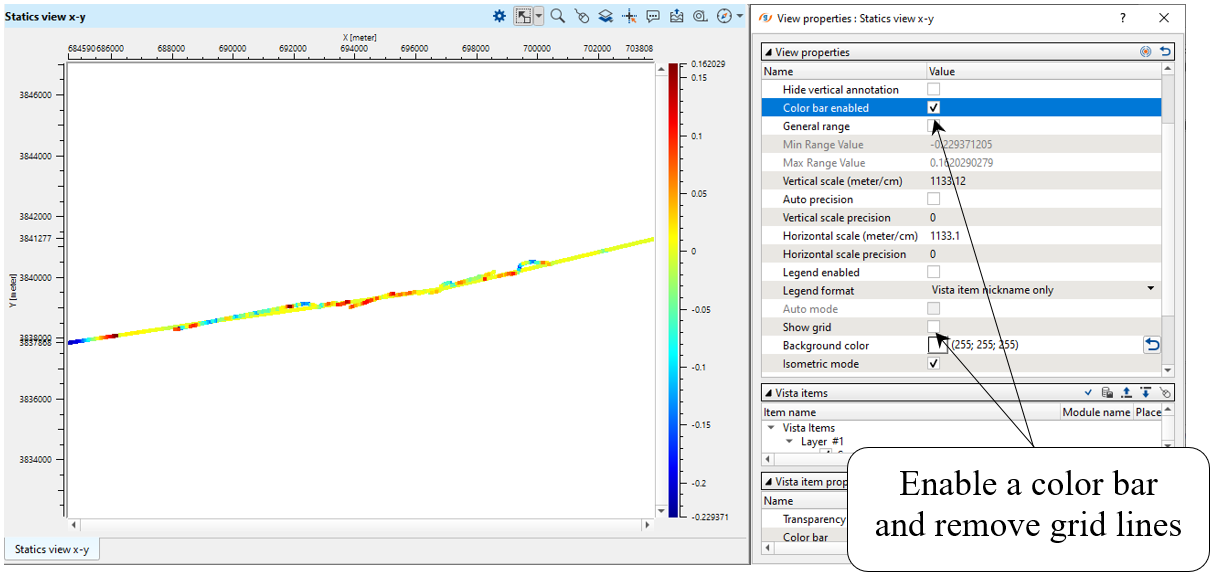Open view settings gear icon

(499, 16)
